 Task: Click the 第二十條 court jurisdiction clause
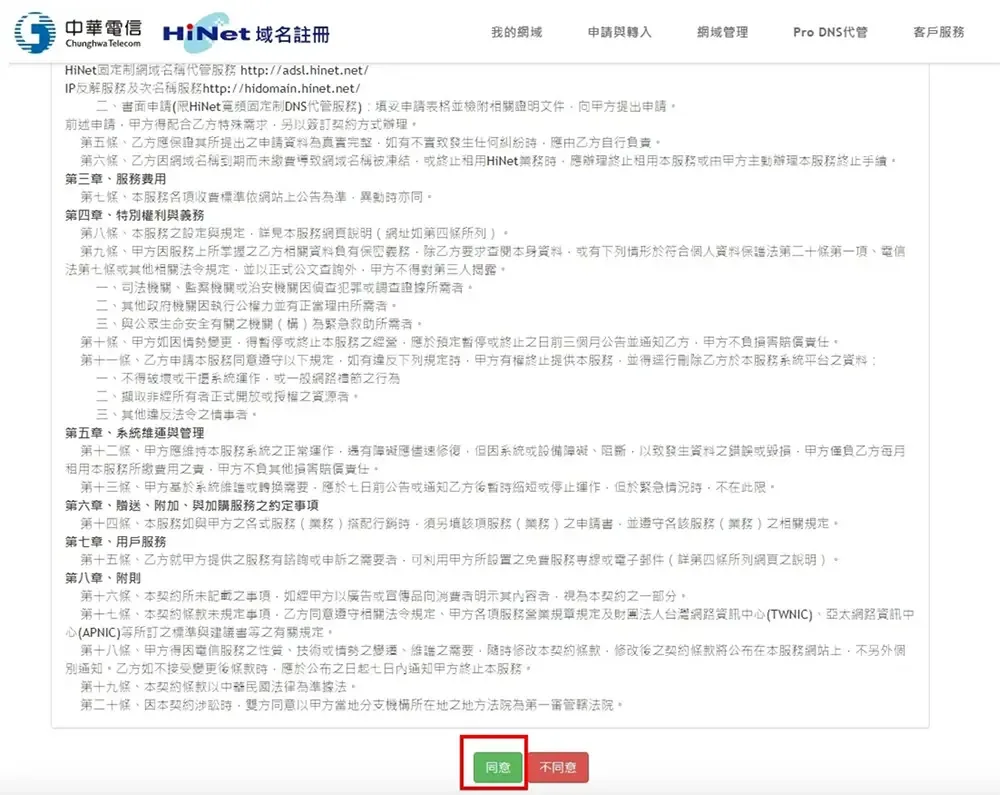(352, 704)
